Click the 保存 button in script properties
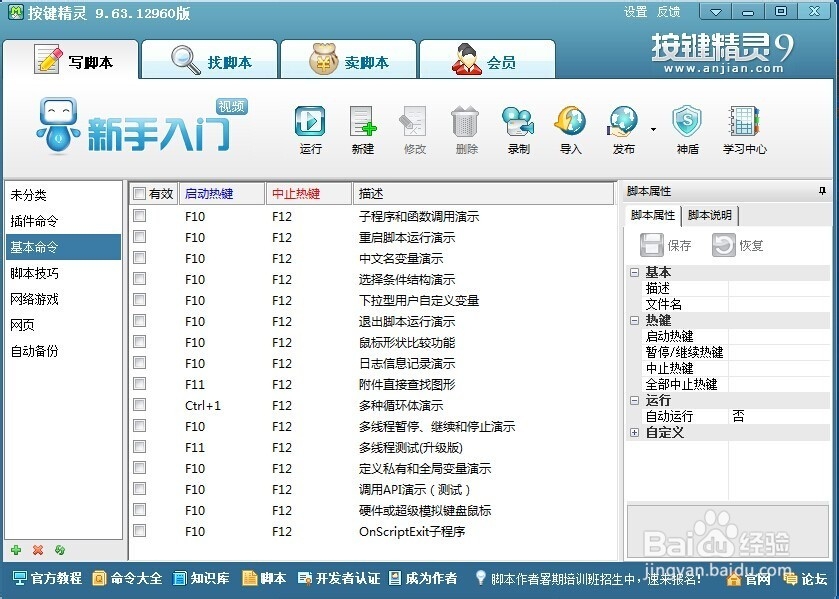Screen dimensions: 839x599 click(x=666, y=244)
